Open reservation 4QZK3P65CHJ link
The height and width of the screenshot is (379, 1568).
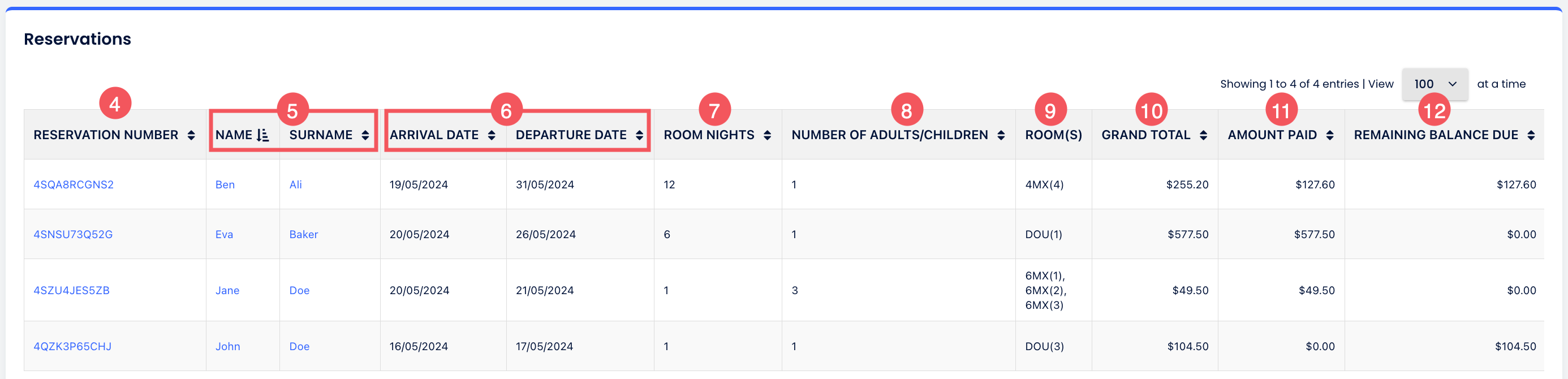pos(72,346)
